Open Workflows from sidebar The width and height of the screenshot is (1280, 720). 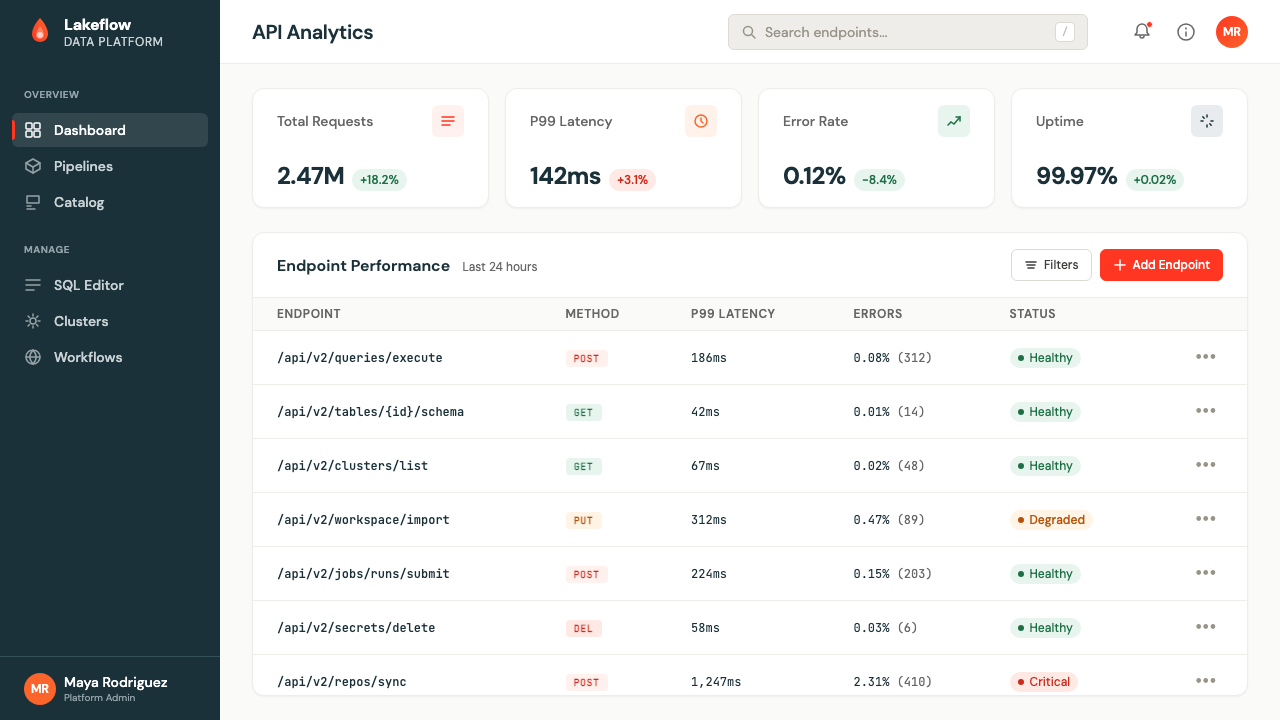tap(110, 357)
